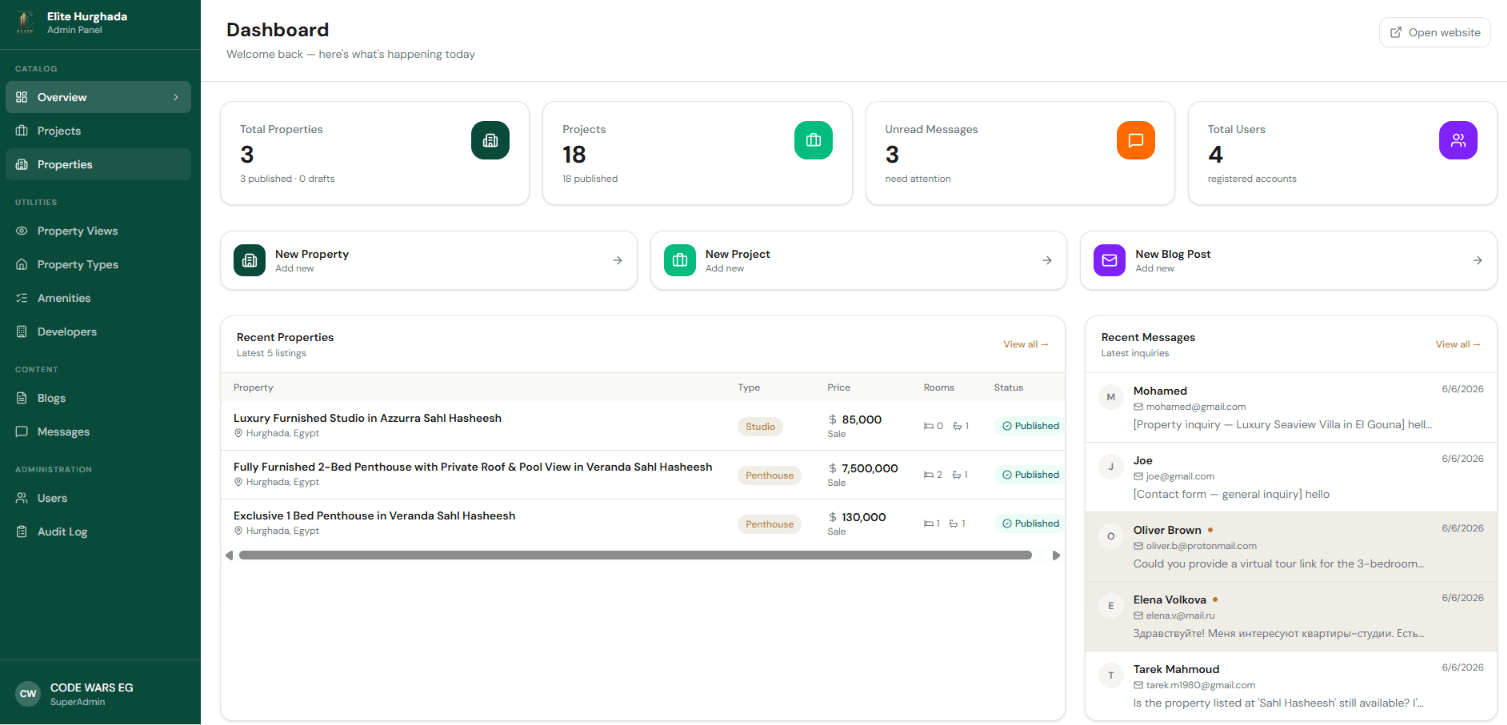
Task: Click the orange Unread Messages chat icon
Action: (1136, 140)
